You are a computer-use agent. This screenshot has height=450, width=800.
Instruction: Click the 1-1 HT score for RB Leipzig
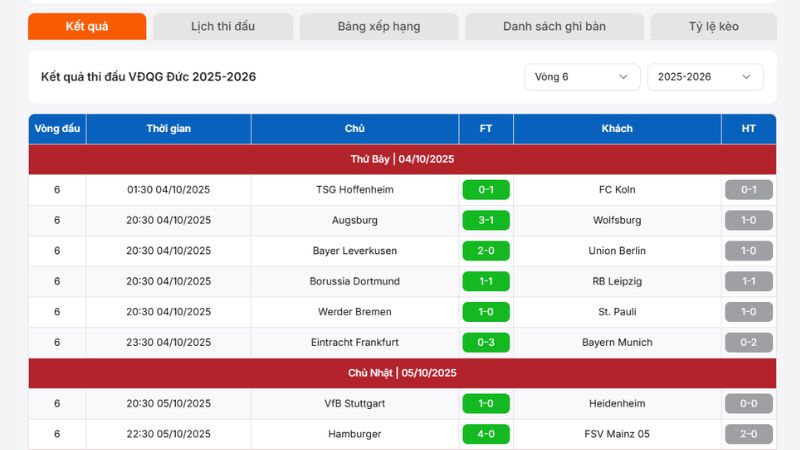point(748,281)
